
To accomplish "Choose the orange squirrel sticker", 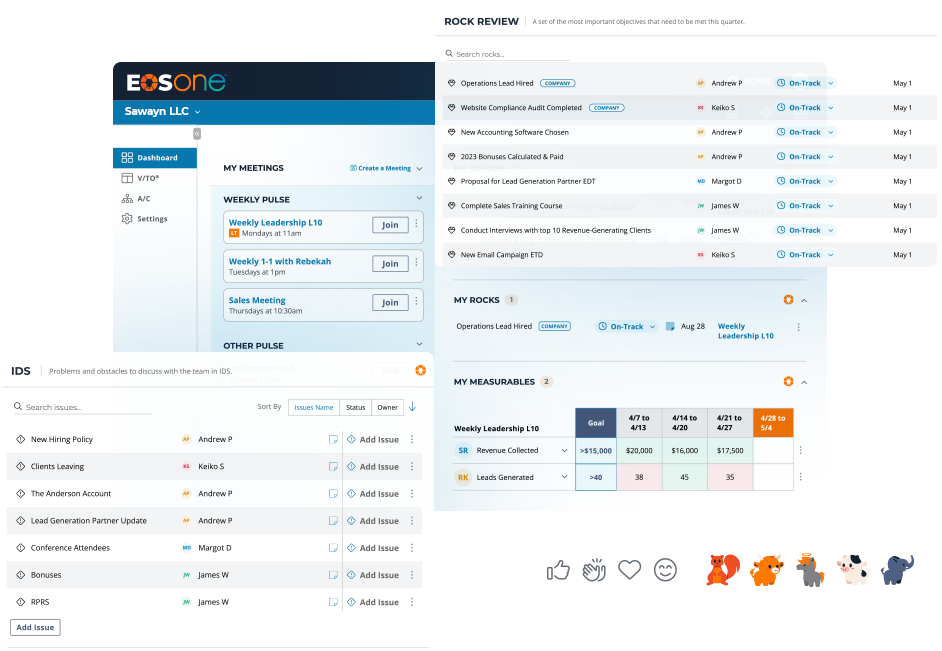I will (x=722, y=570).
